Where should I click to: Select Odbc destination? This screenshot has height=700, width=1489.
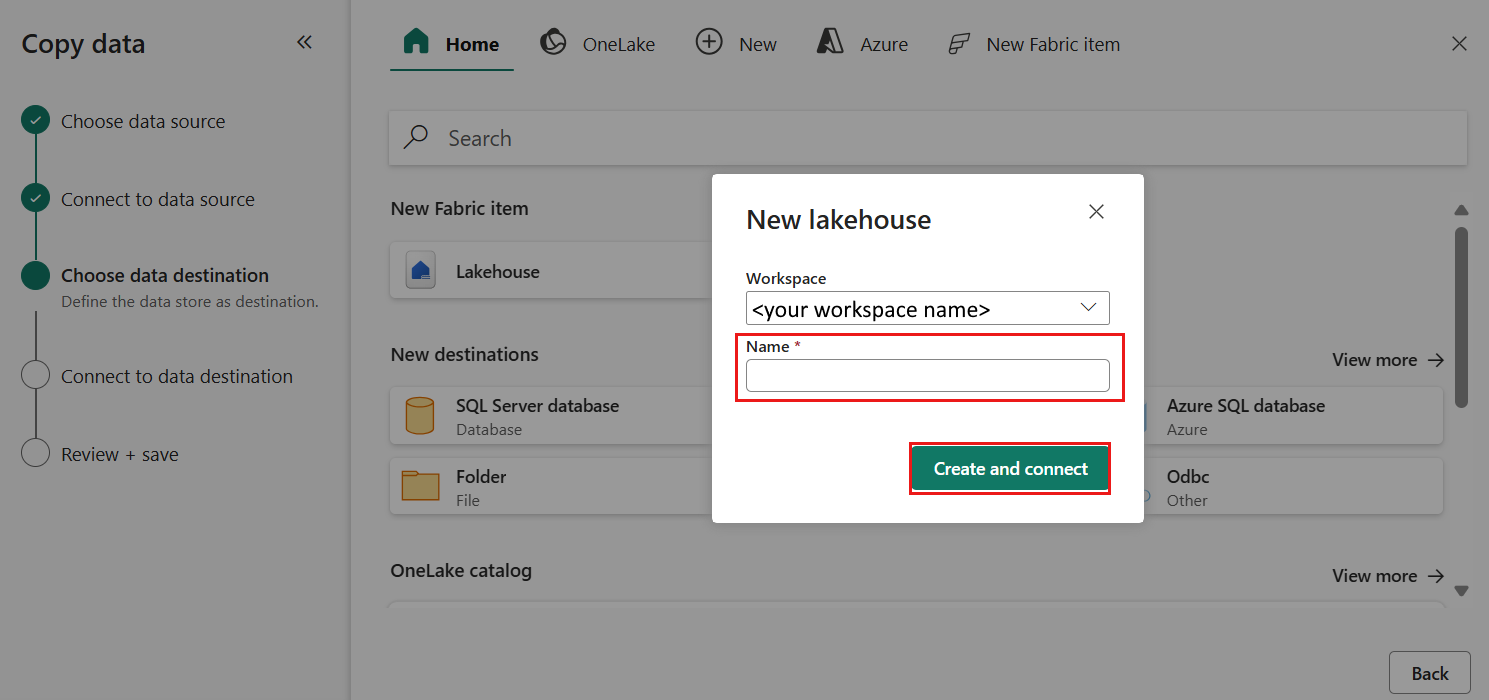tap(1293, 486)
